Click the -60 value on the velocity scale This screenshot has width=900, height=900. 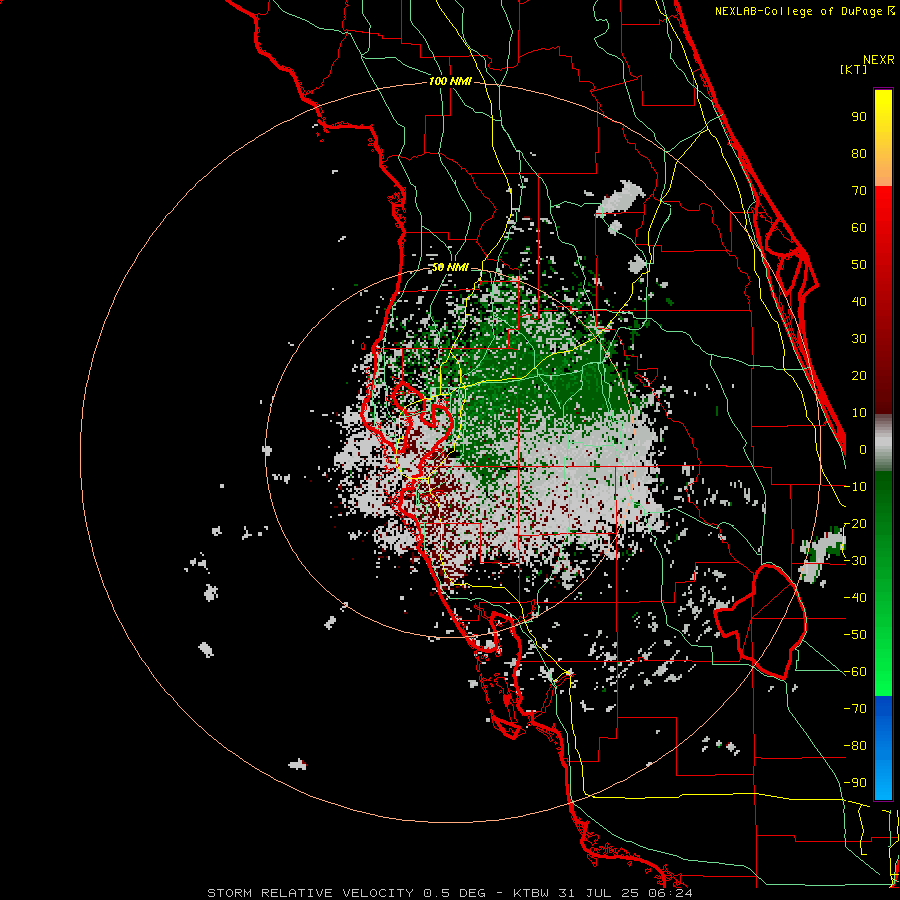point(855,672)
